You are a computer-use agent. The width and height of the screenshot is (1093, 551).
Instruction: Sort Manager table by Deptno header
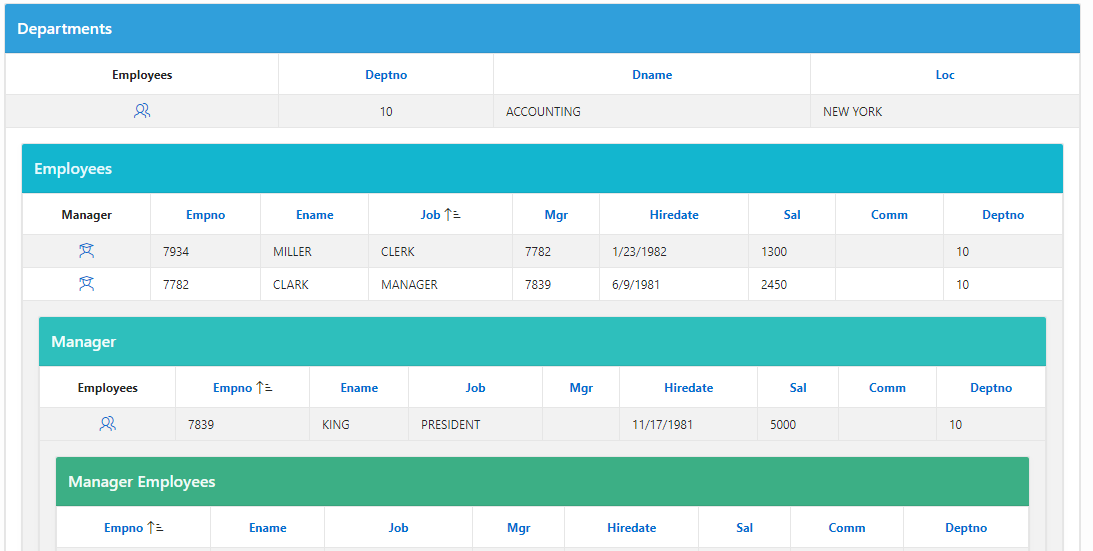pyautogui.click(x=991, y=388)
